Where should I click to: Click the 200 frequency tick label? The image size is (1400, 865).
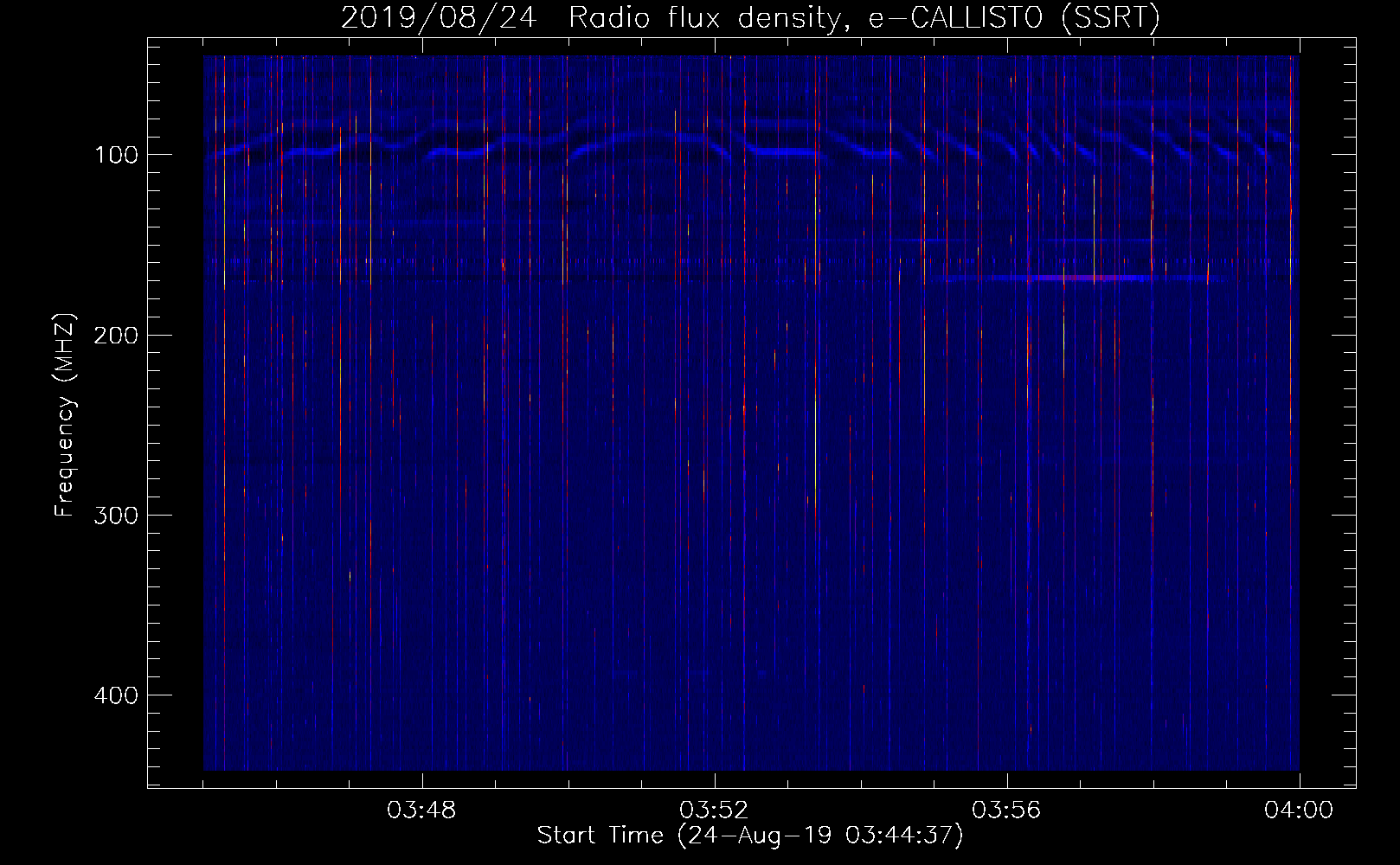116,335
